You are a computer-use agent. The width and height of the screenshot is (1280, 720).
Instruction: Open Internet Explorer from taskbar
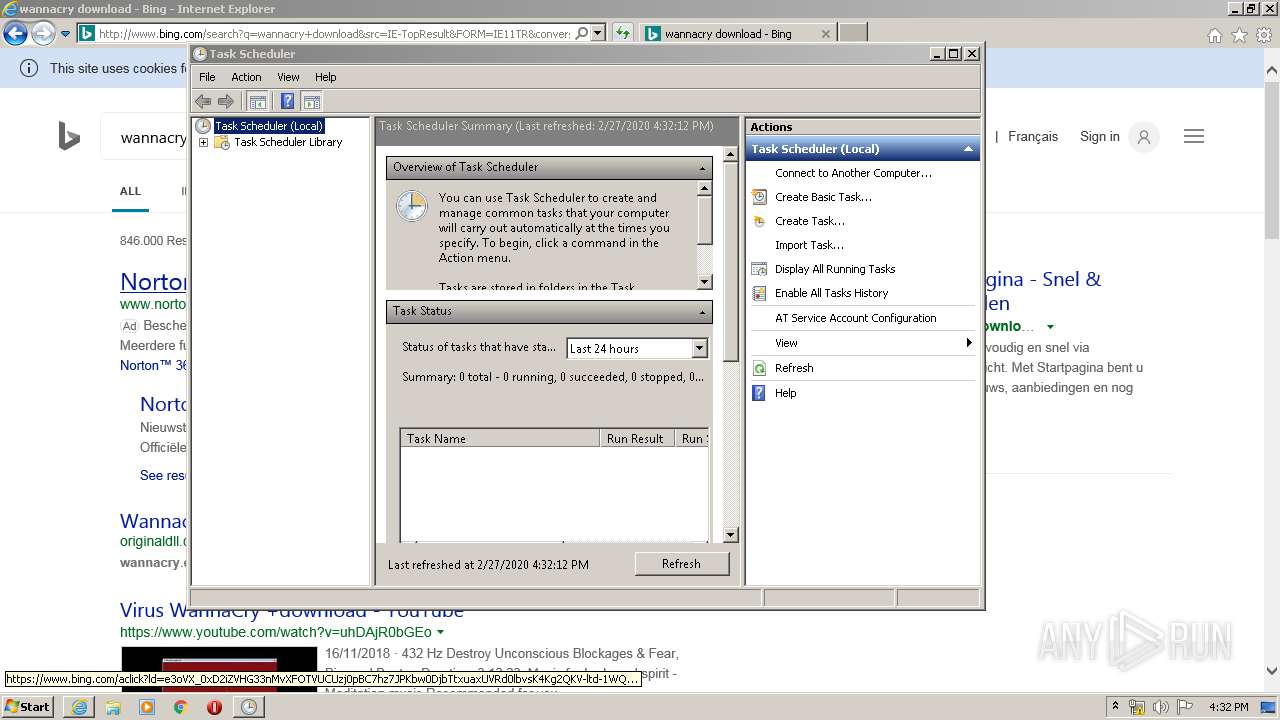click(x=79, y=707)
